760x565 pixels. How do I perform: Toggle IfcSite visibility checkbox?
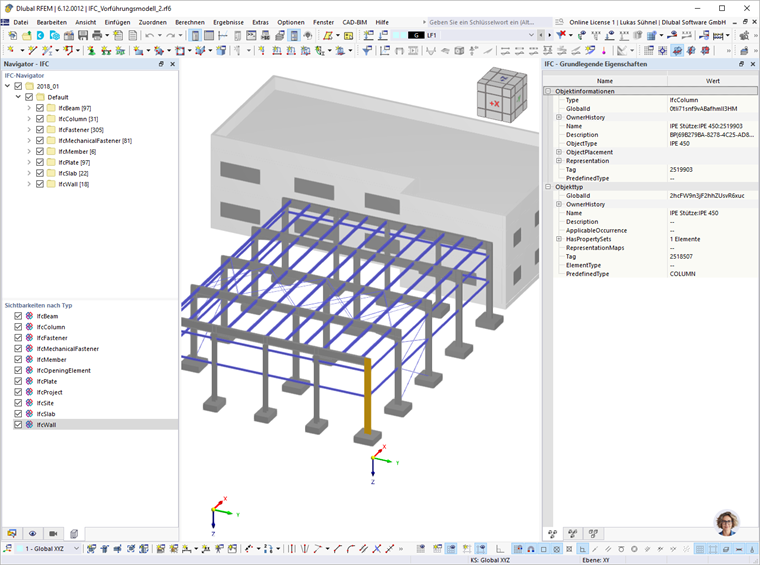(x=18, y=403)
